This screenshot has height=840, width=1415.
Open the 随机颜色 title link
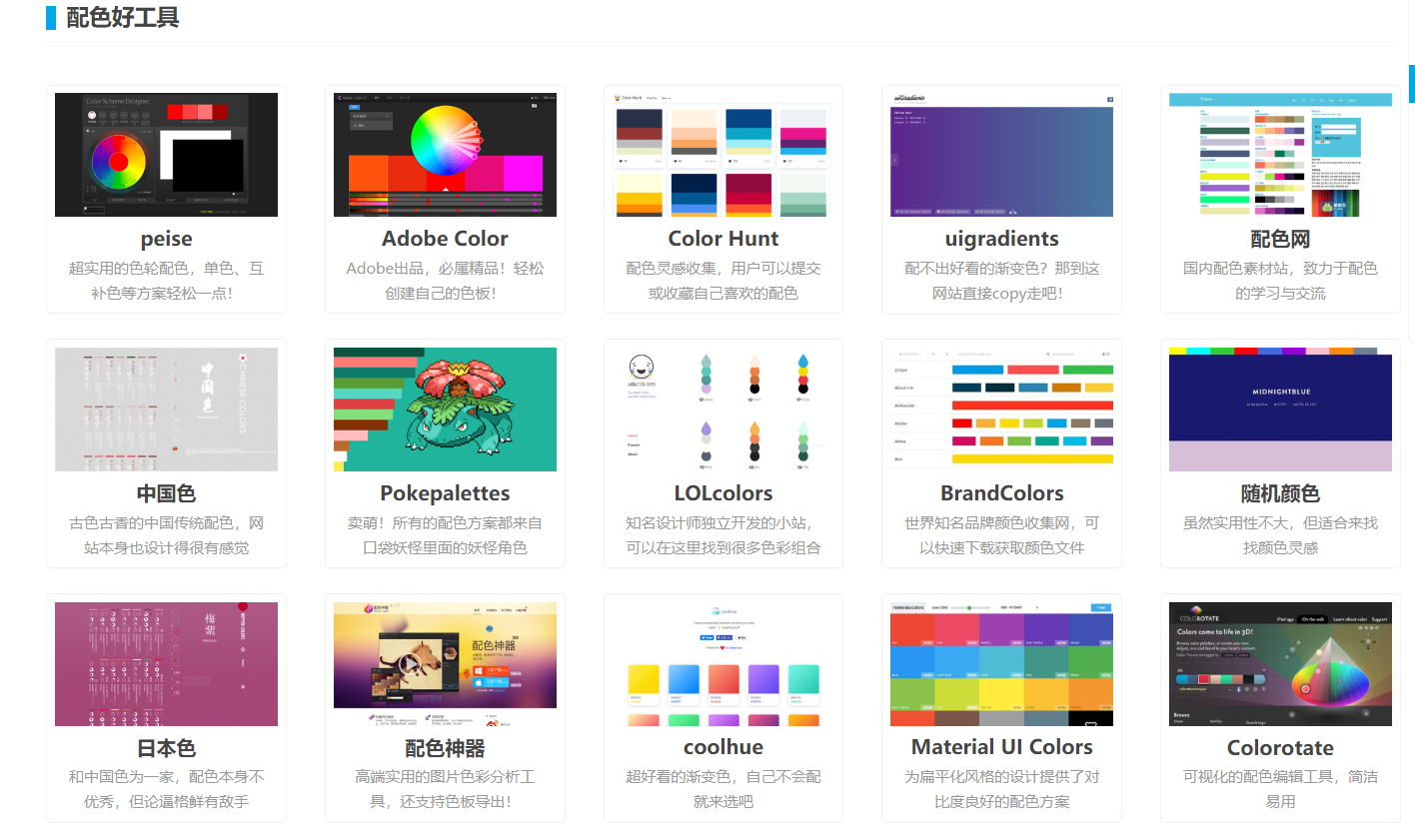(x=1280, y=493)
